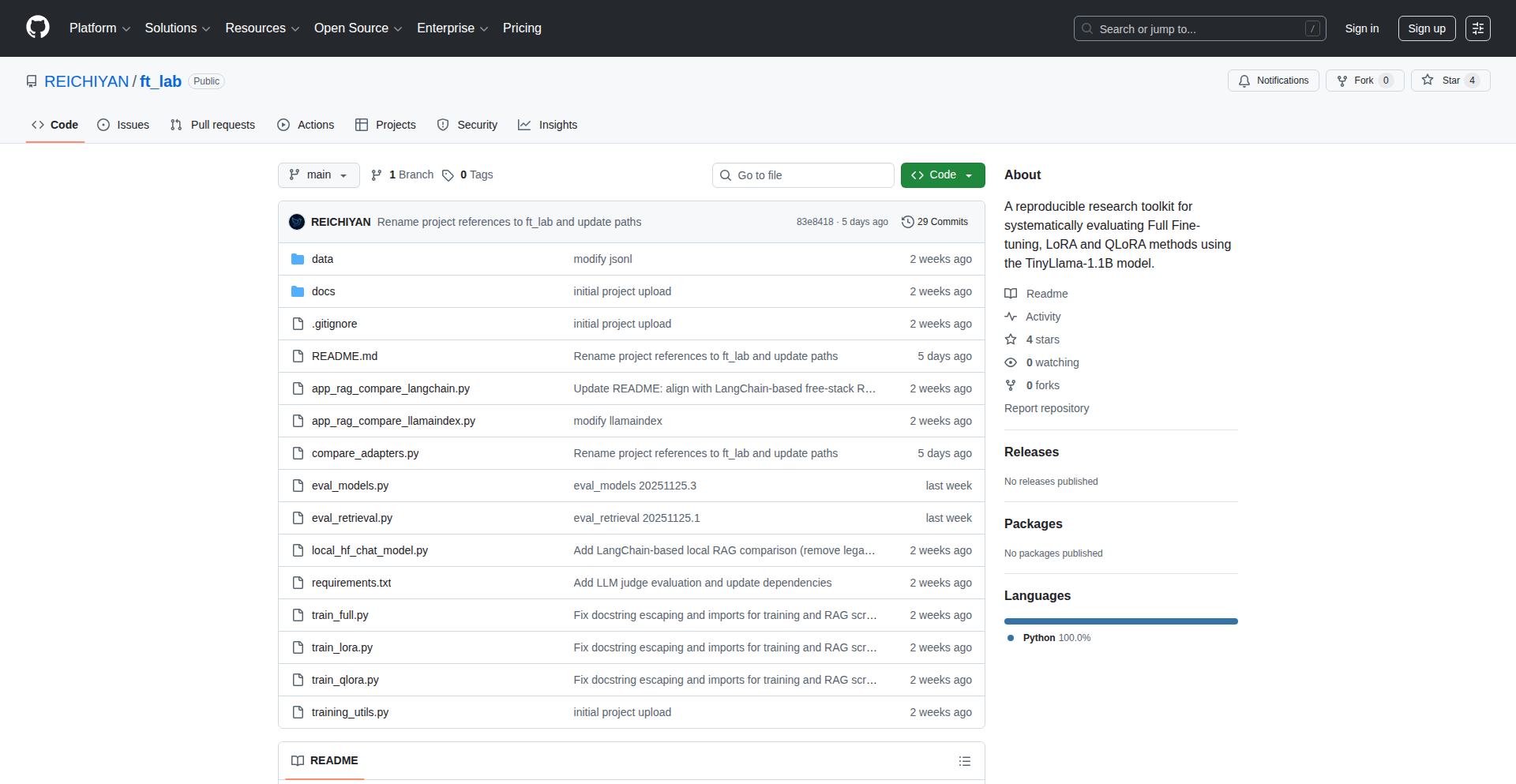Screen dimensions: 1516x784
Task: Open the data folder
Action: tap(322, 259)
